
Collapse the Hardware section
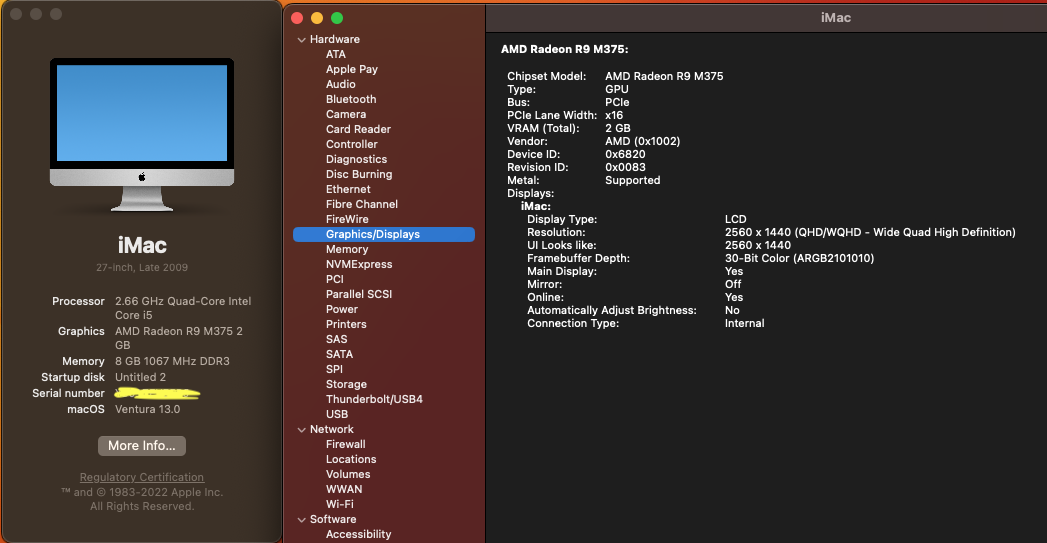coord(301,40)
